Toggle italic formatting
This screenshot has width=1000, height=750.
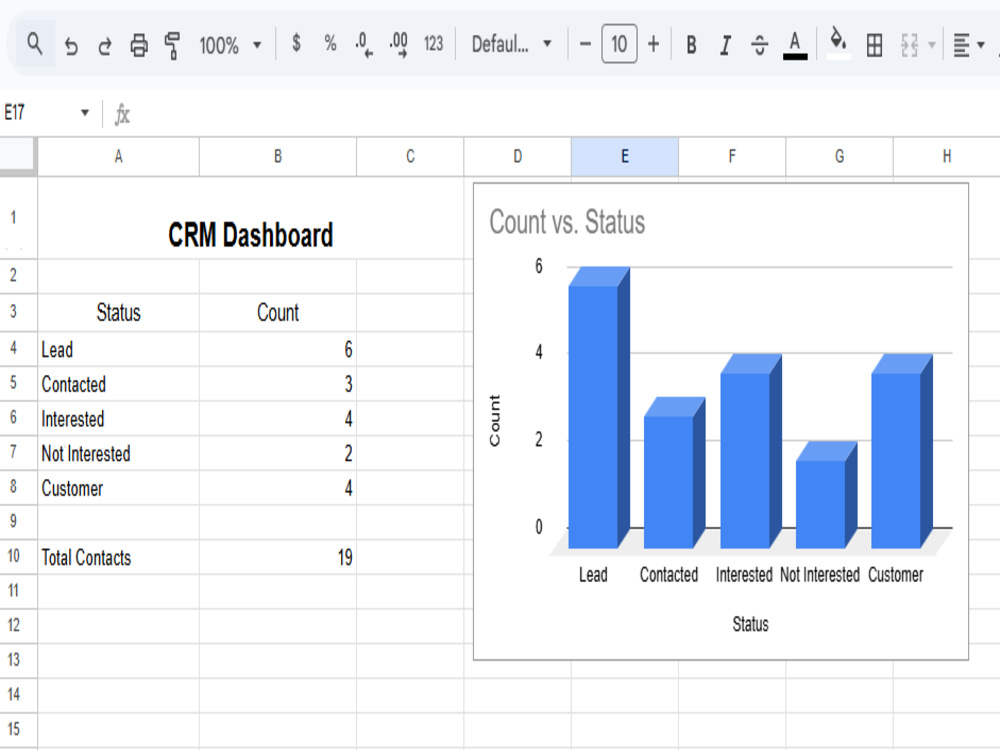pyautogui.click(x=725, y=45)
